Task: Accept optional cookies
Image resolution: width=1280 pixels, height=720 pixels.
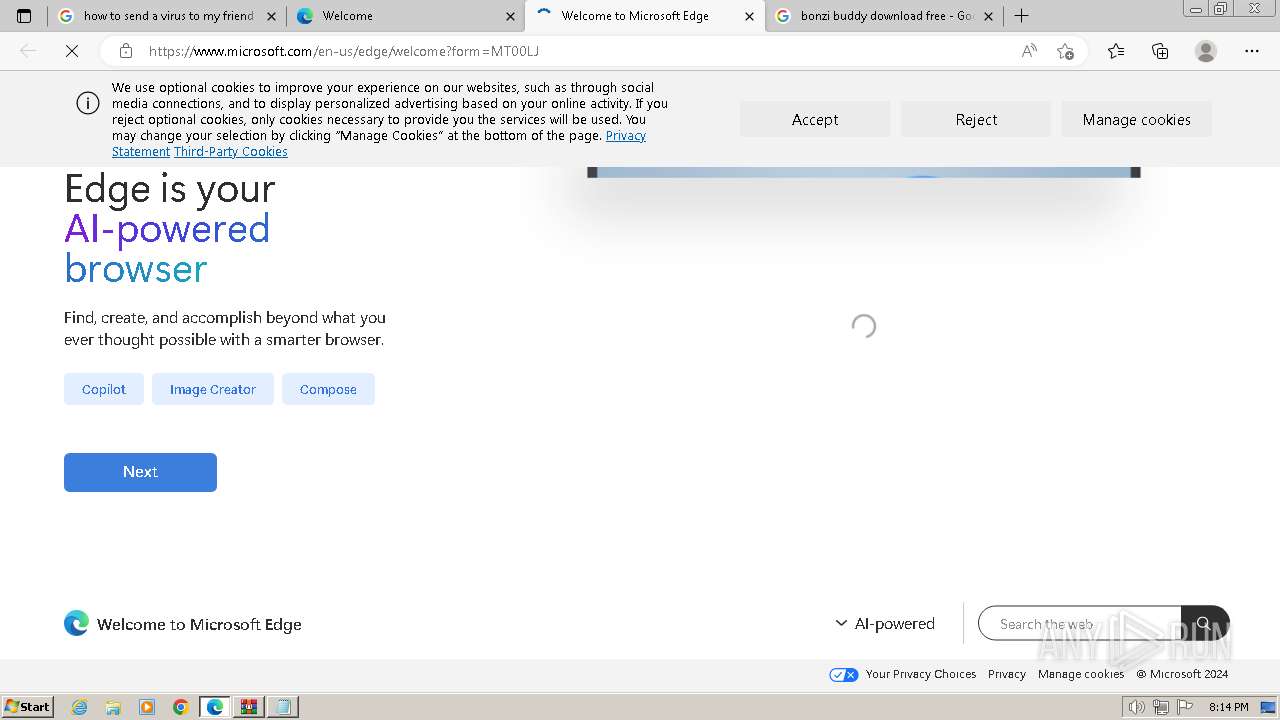Action: coord(815,119)
